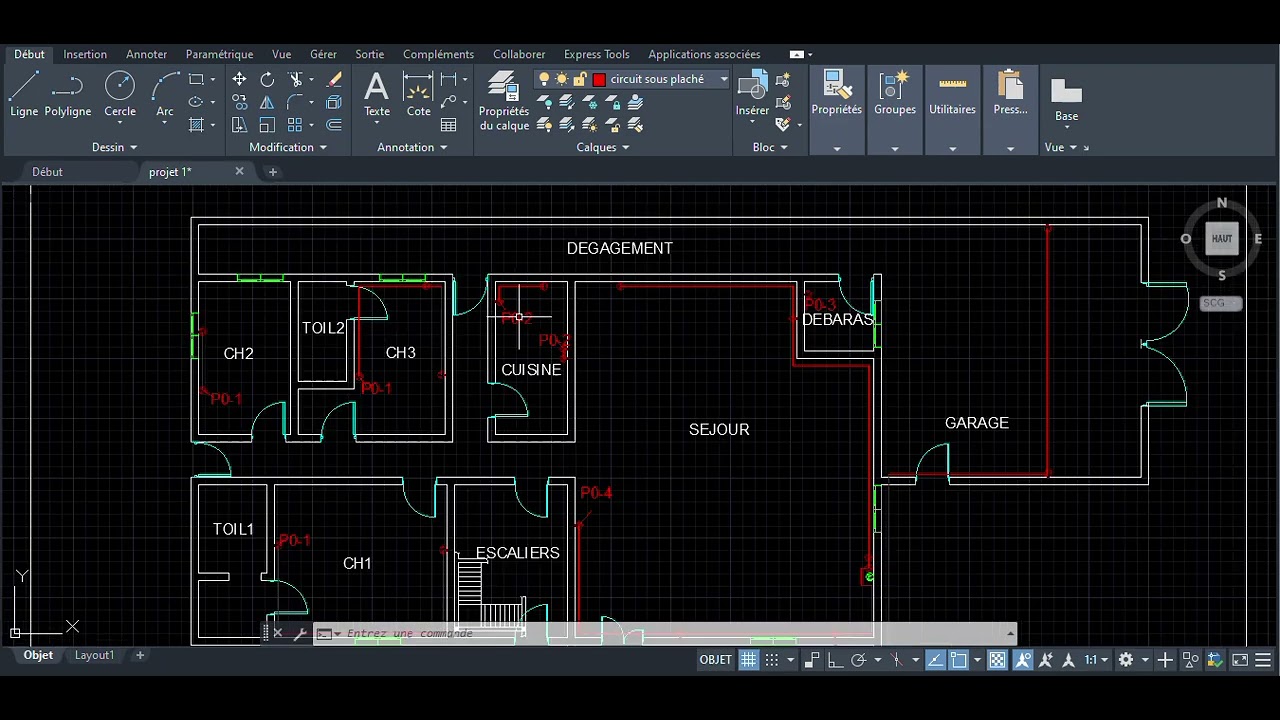Screen dimensions: 1280x720
Task: Open the Express Tools tab
Action: point(596,54)
